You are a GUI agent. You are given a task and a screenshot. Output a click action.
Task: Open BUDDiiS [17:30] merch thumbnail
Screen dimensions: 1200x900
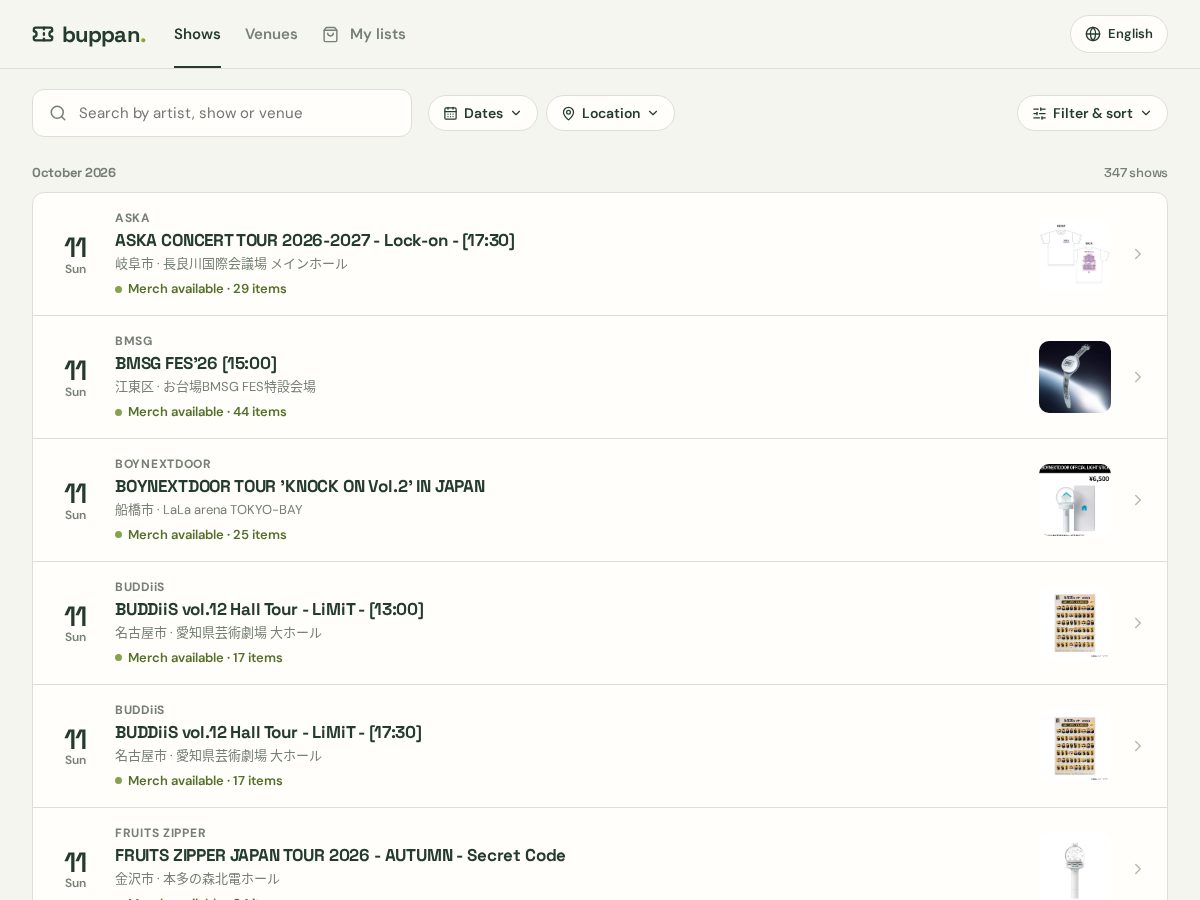[x=1075, y=746]
